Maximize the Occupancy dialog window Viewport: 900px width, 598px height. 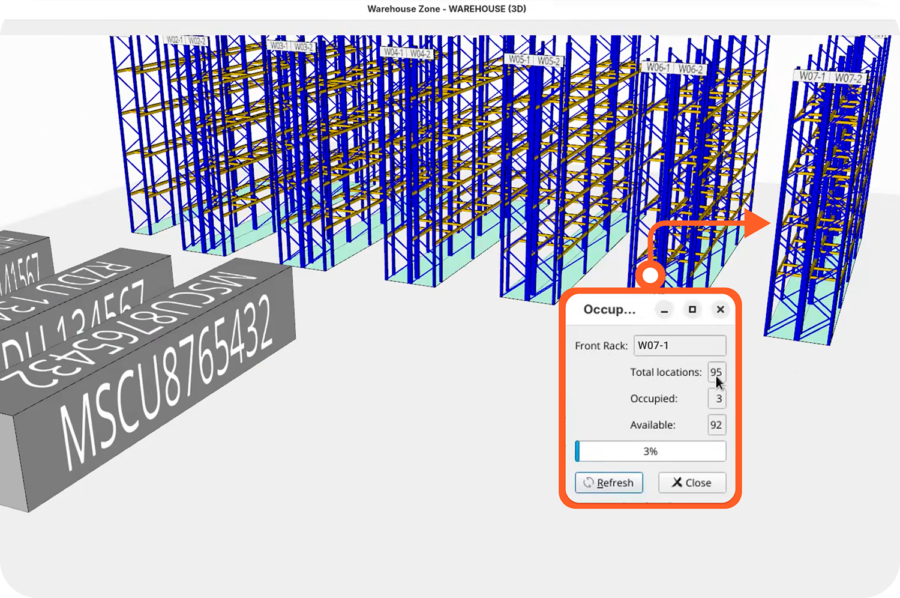pos(692,310)
